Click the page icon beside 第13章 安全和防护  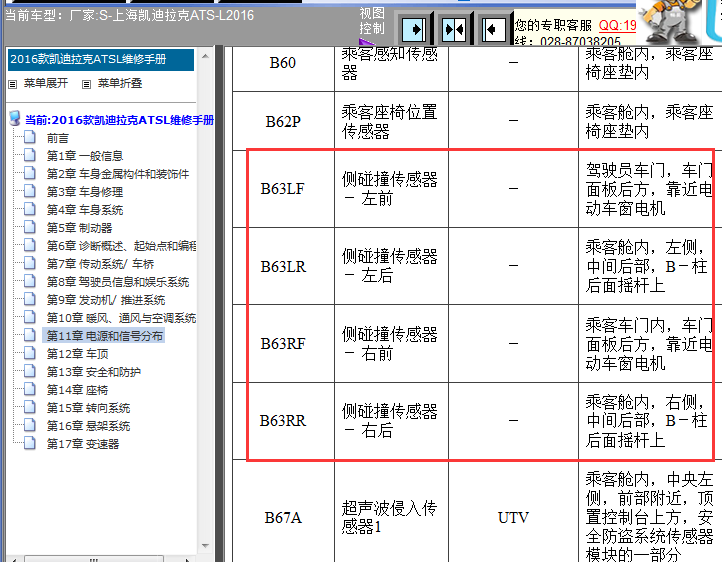pos(29,371)
